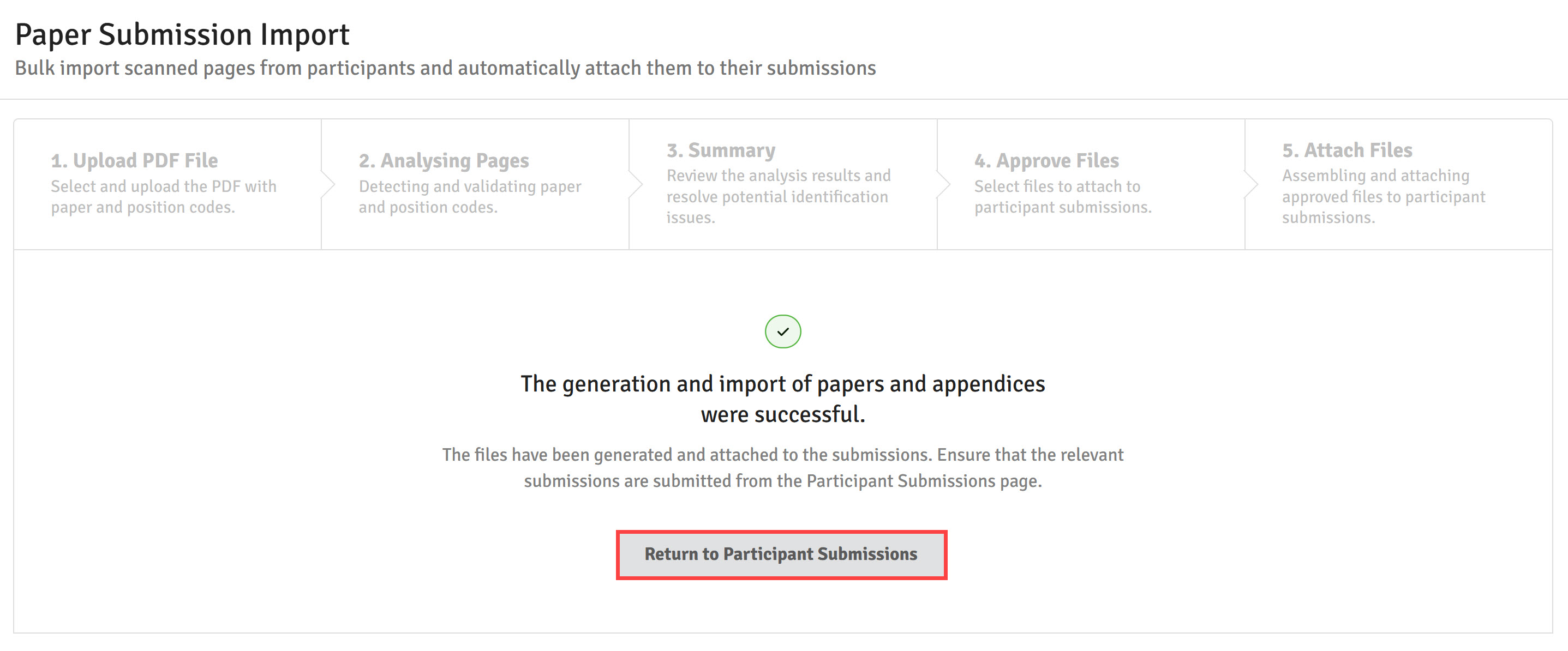
Task: Select the '4. Approve Files' step title
Action: click(x=1046, y=161)
